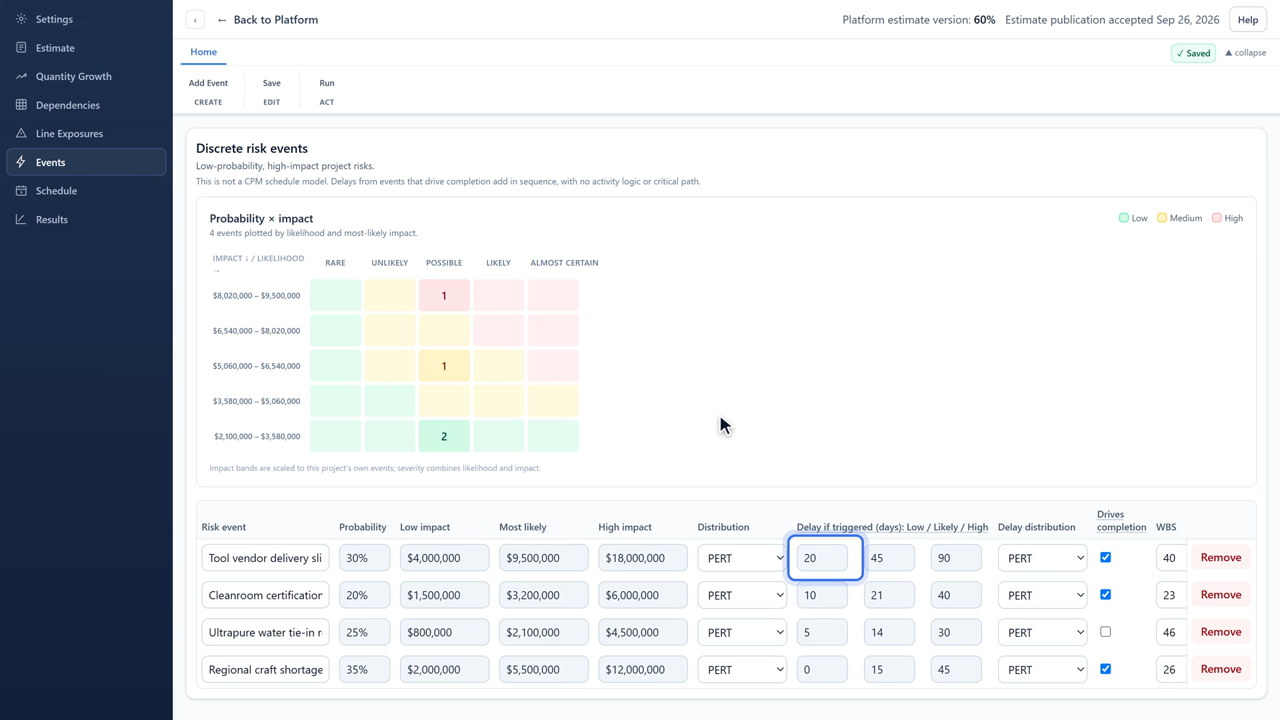Open the Dependencies grid icon

(x=21, y=105)
